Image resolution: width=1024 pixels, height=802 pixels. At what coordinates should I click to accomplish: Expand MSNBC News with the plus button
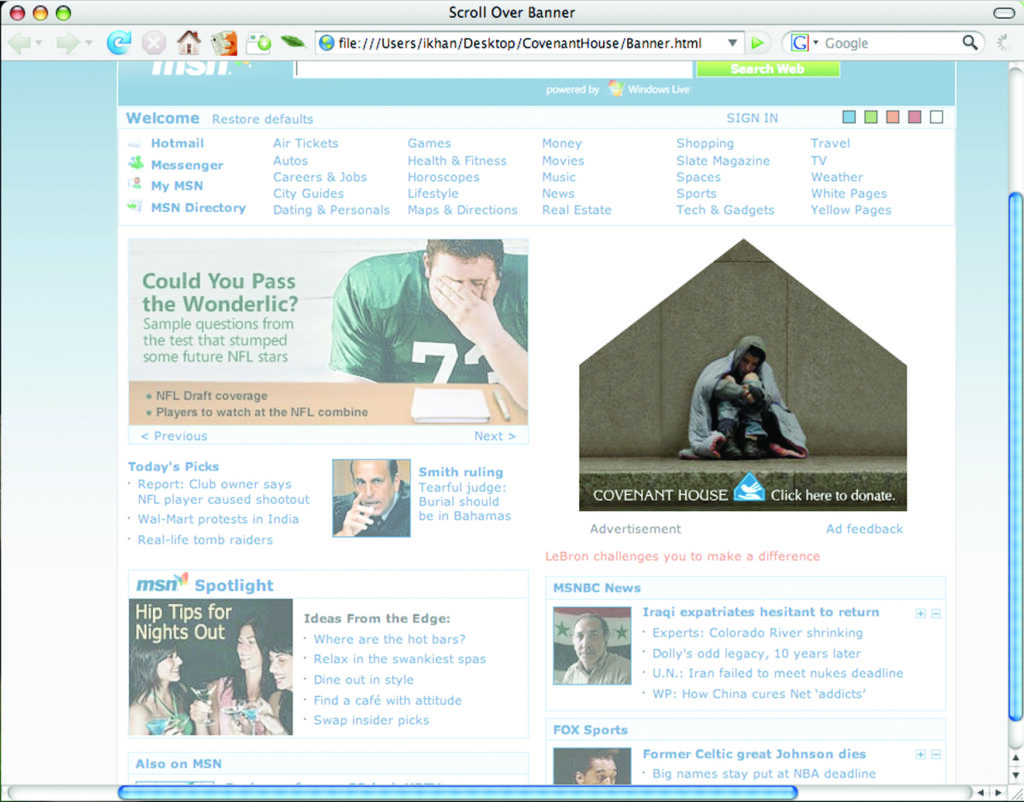pos(920,613)
